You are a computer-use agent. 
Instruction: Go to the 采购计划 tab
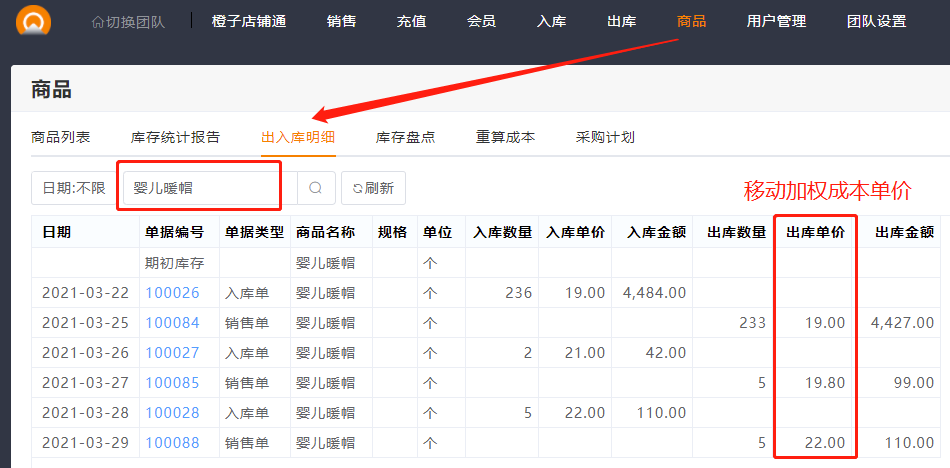pos(605,137)
